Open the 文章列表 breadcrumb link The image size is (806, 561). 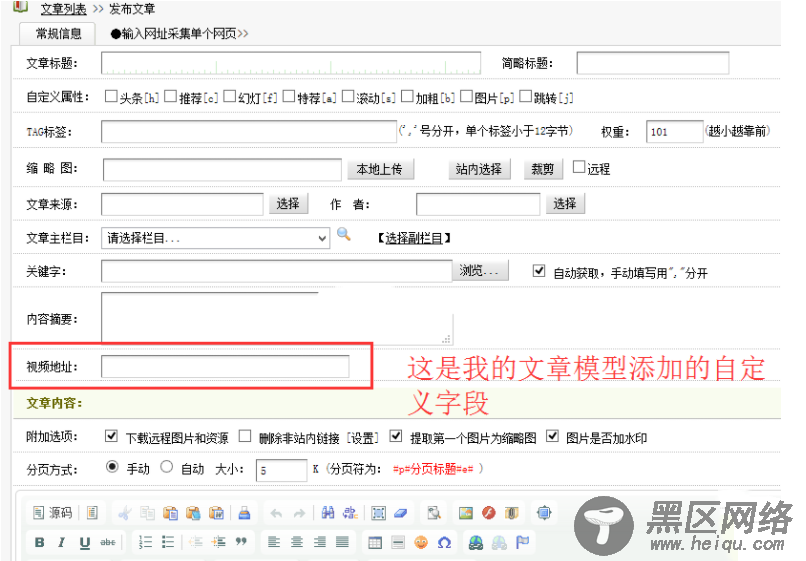coord(64,9)
